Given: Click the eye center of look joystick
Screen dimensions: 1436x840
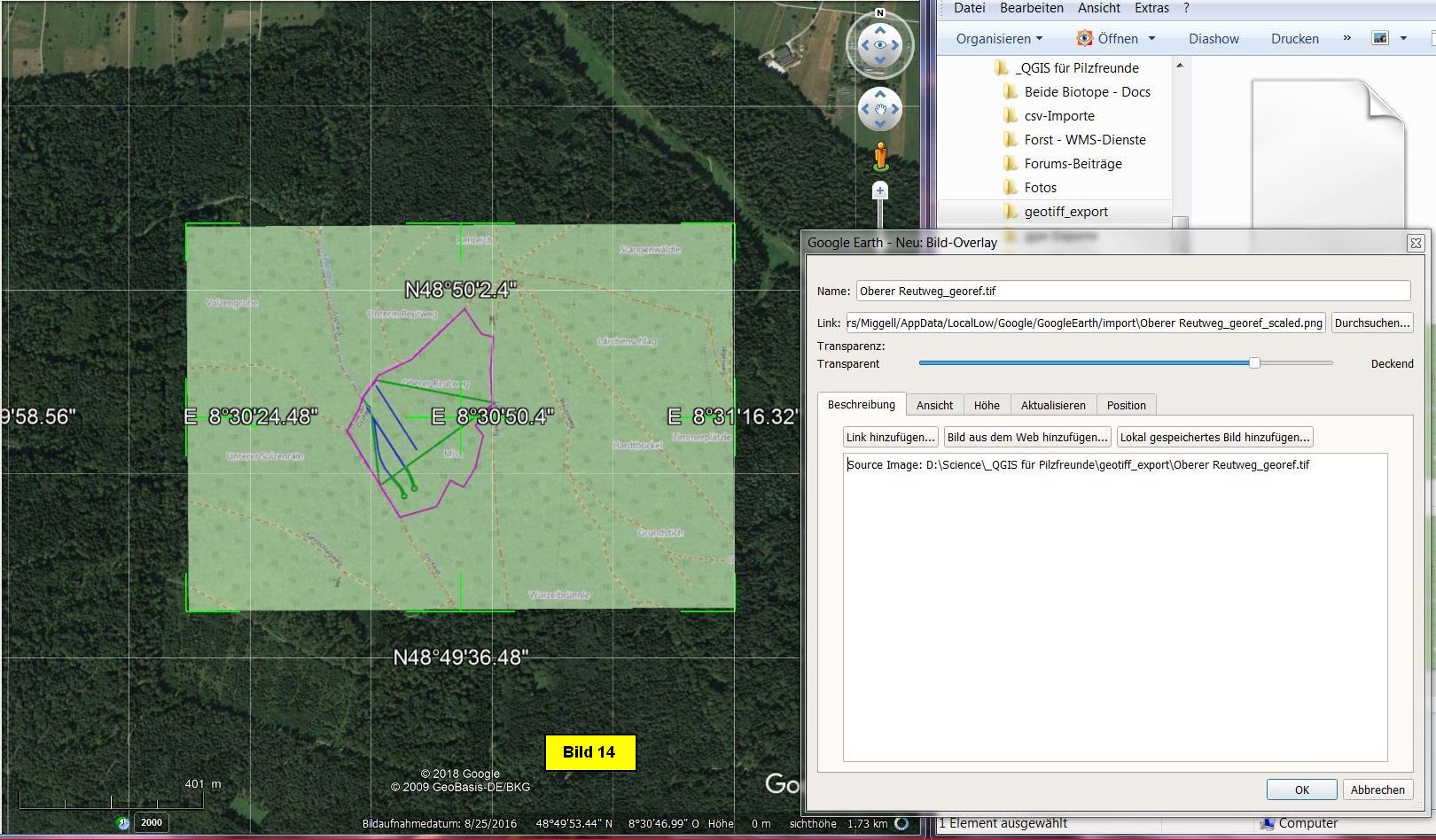Looking at the screenshot, I should click(x=880, y=45).
